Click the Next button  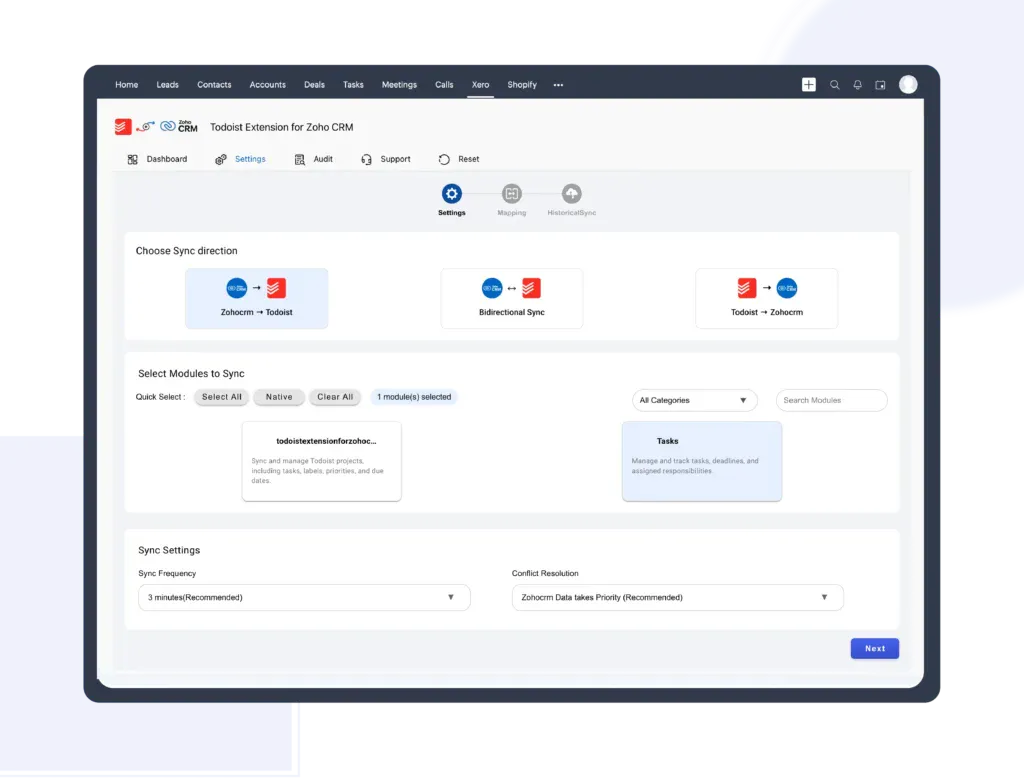(x=874, y=649)
